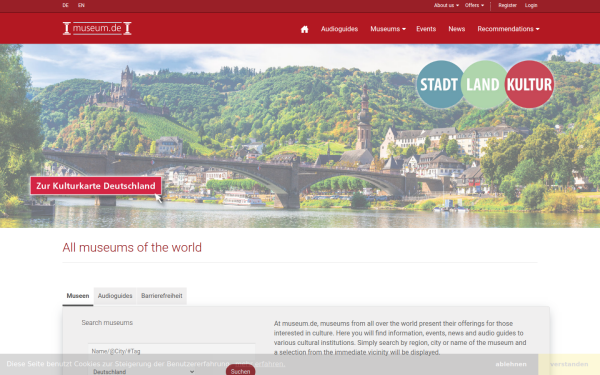Viewport: 600px width, 375px height.
Task: Open the Register link
Action: [507, 5]
